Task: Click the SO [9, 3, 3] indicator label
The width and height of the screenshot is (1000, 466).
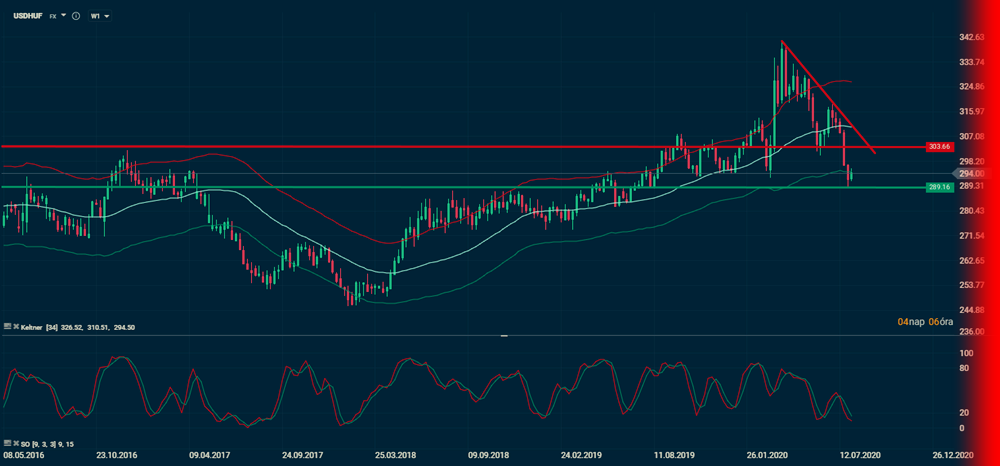Action: (x=42, y=442)
